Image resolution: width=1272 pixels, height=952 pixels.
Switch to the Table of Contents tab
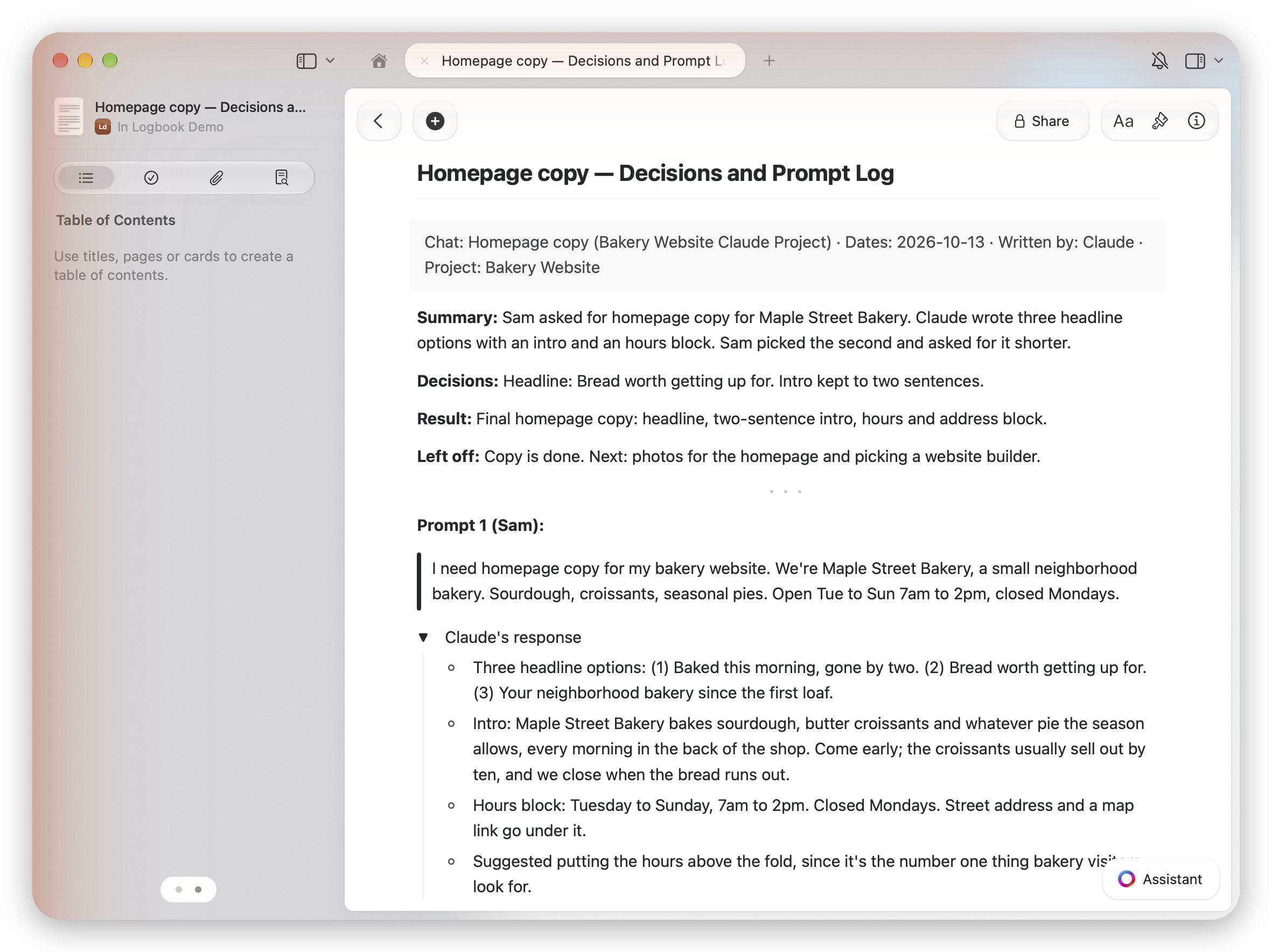pyautogui.click(x=86, y=178)
